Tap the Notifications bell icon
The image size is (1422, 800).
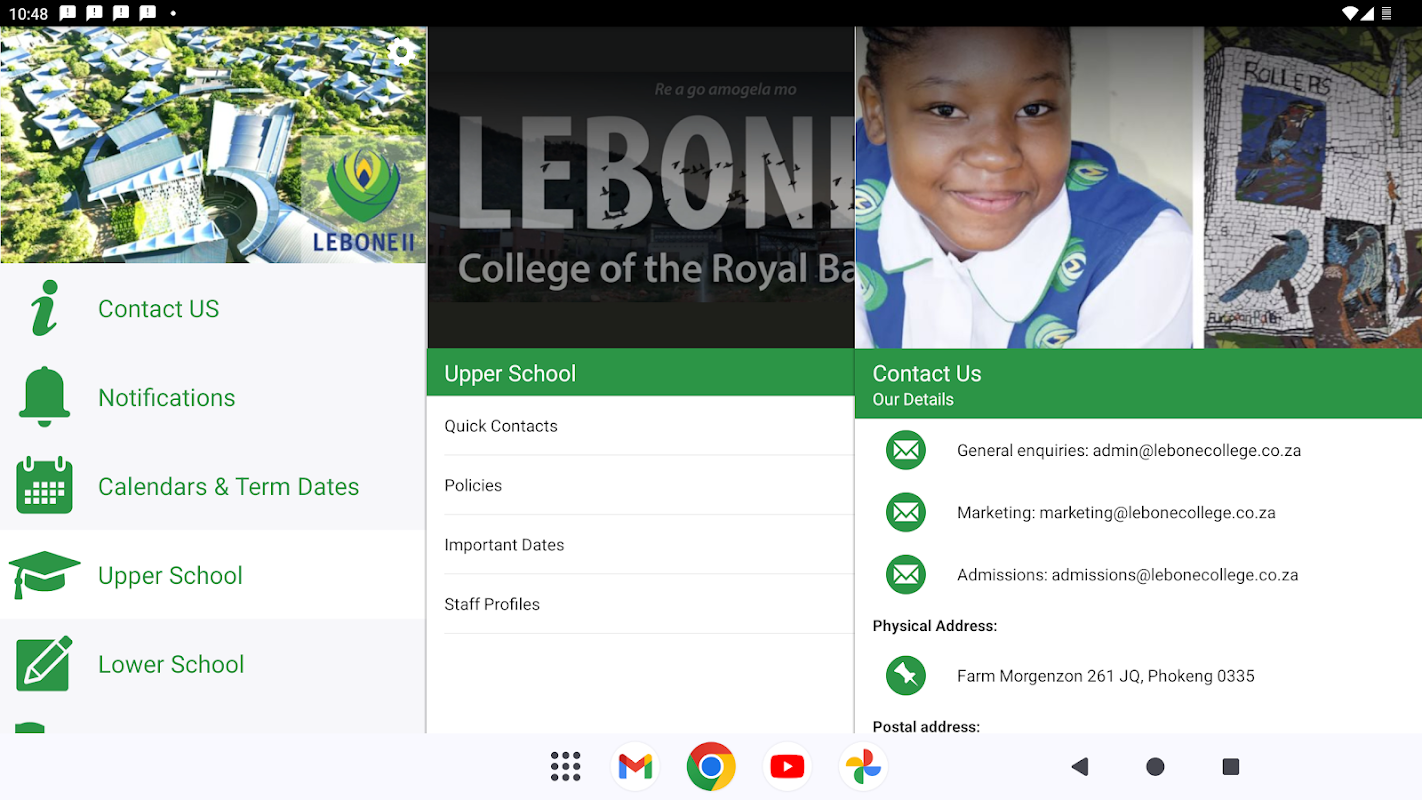(44, 397)
